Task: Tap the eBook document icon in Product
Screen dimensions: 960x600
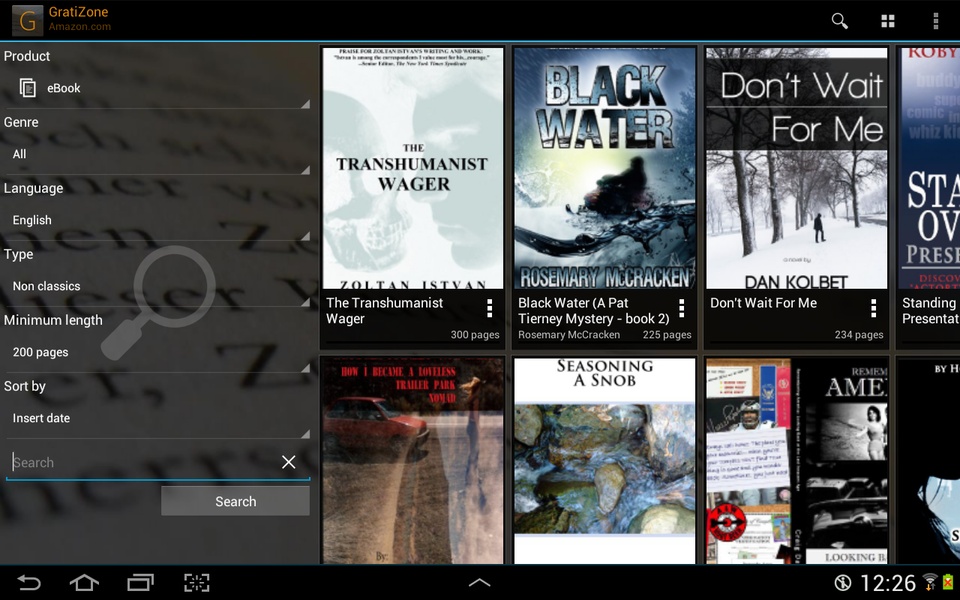Action: (28, 88)
